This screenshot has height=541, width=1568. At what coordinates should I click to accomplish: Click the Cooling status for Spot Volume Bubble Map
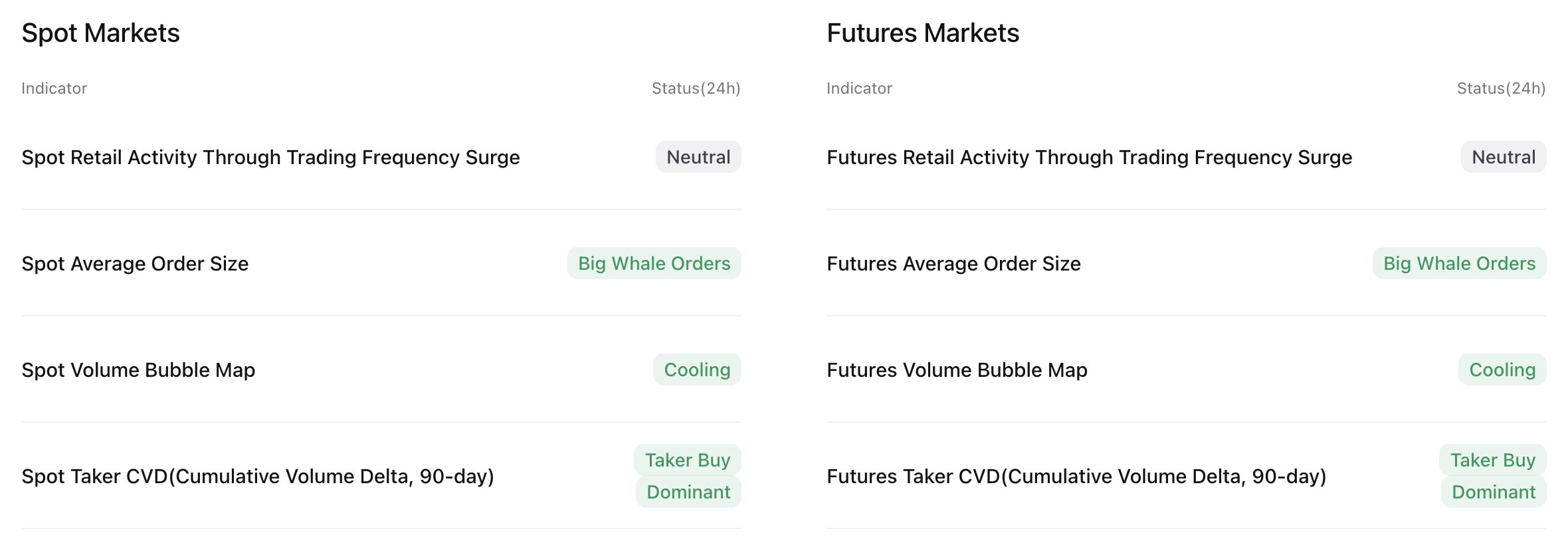pyautogui.click(x=697, y=370)
